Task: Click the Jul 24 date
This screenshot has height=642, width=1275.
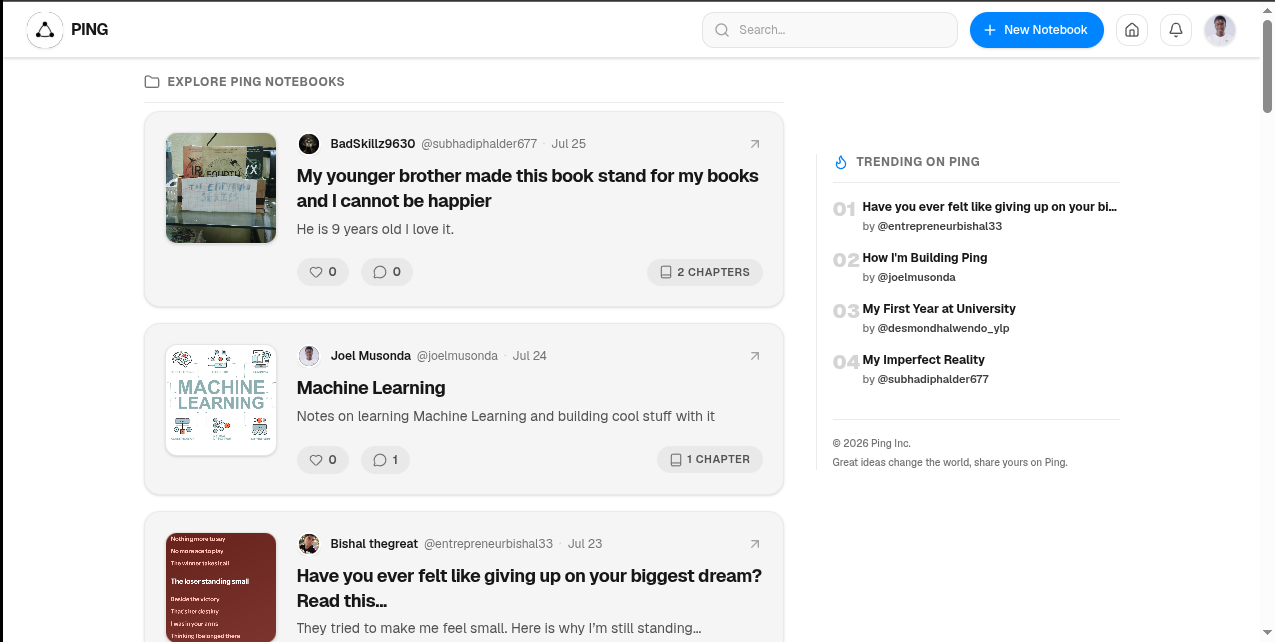Action: 530,356
